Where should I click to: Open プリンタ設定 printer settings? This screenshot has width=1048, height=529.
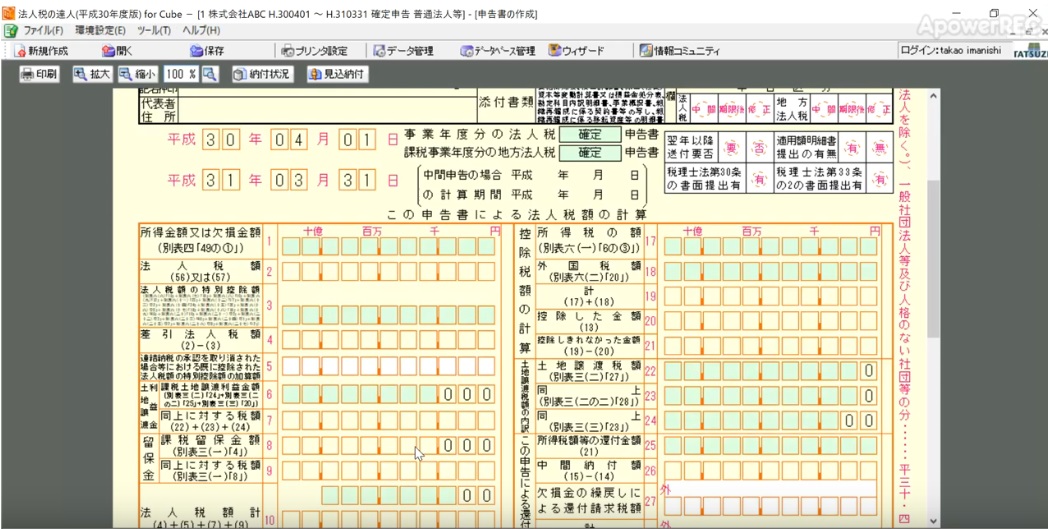click(314, 51)
